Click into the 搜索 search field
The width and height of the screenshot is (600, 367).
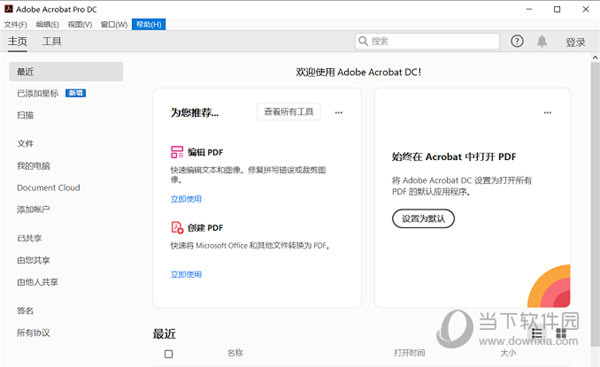point(427,41)
